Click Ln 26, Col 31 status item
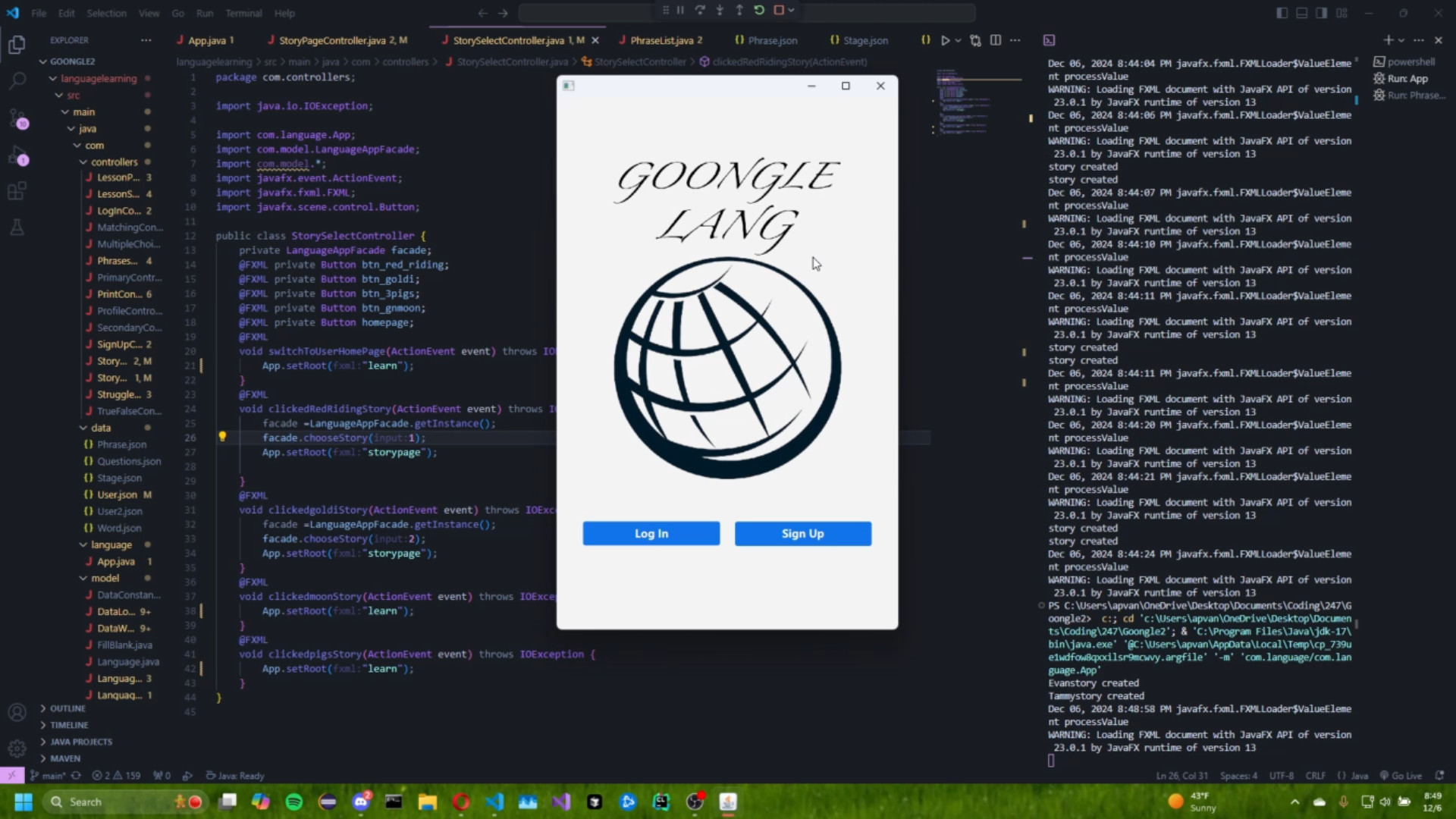 pos(1182,776)
